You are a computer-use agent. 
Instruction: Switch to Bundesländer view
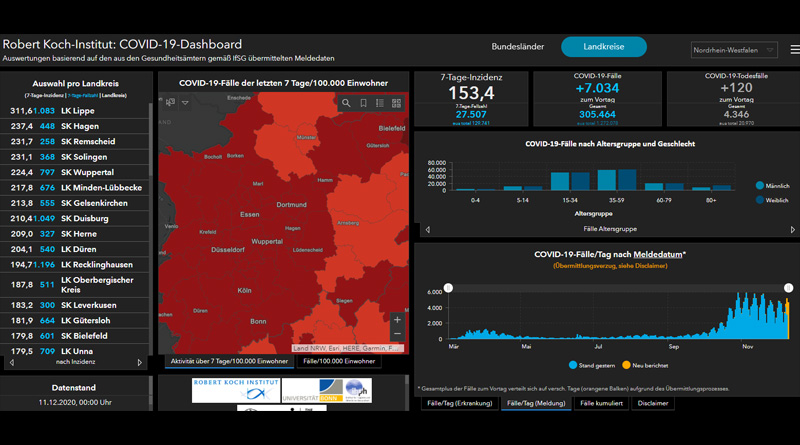point(517,46)
